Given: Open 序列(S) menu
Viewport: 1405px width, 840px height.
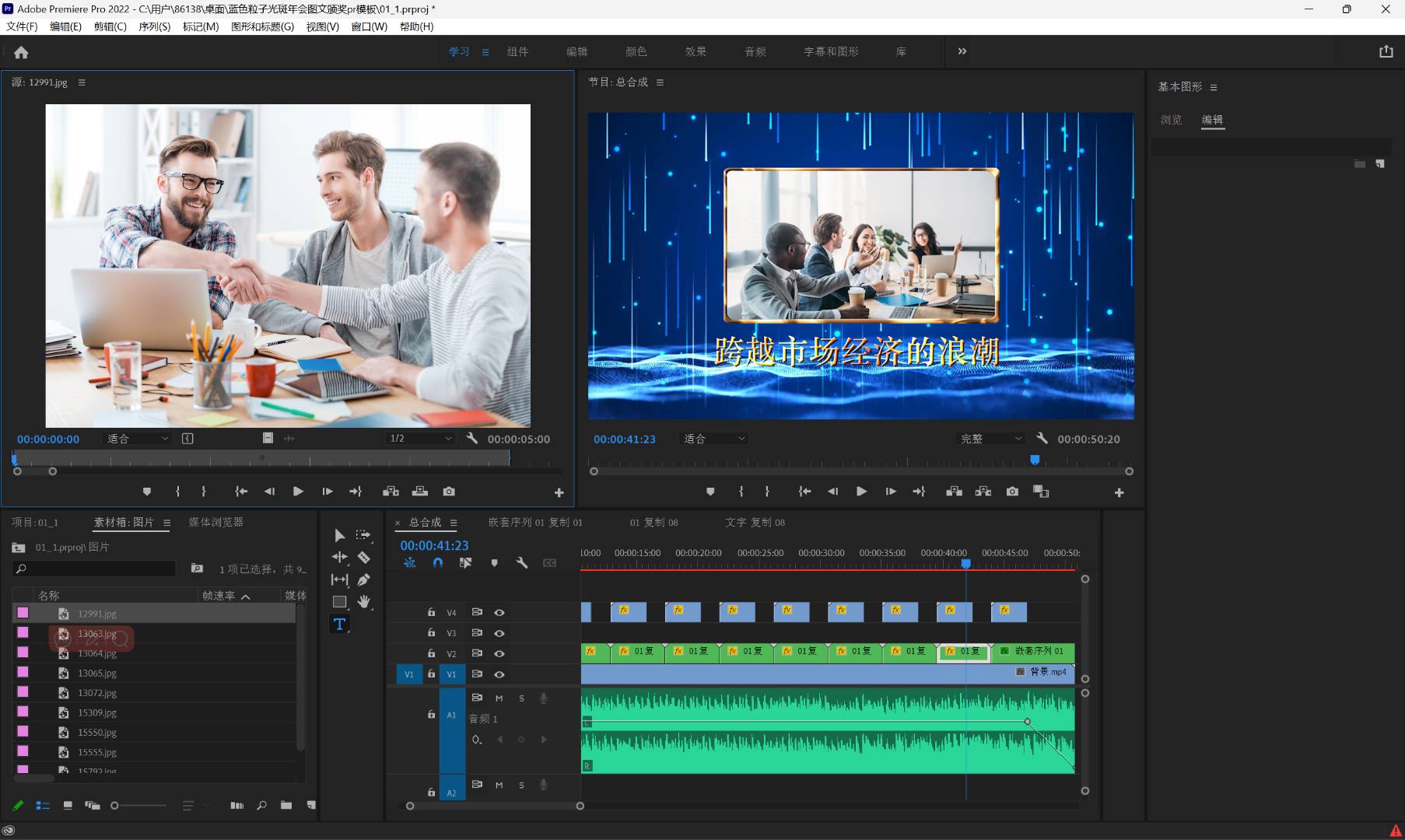Looking at the screenshot, I should (x=154, y=26).
